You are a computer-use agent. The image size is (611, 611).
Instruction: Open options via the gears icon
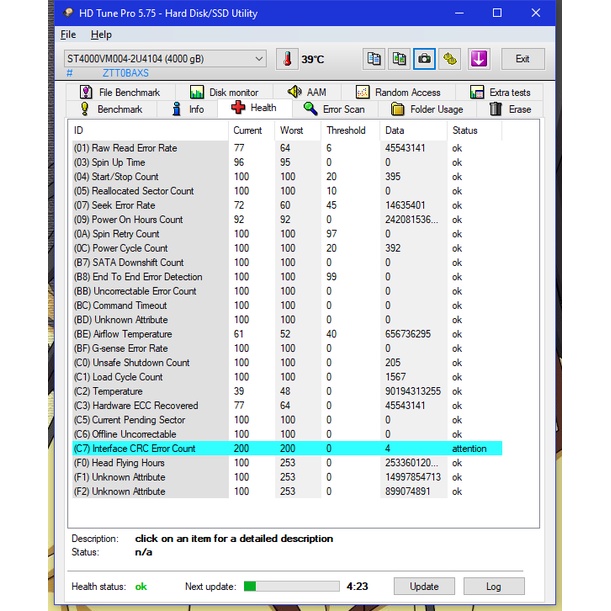(451, 59)
